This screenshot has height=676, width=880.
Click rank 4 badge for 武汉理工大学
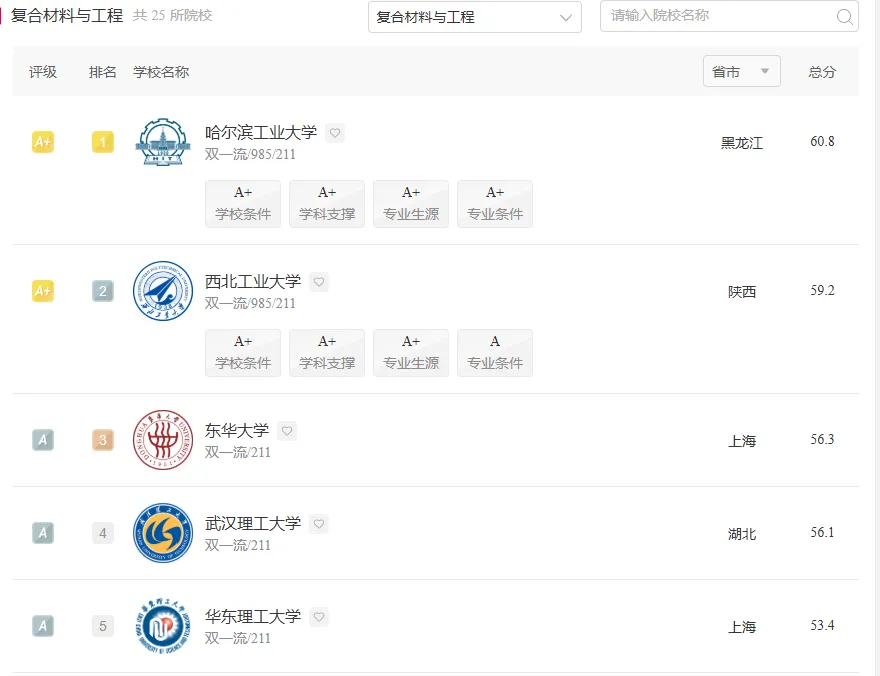point(103,533)
